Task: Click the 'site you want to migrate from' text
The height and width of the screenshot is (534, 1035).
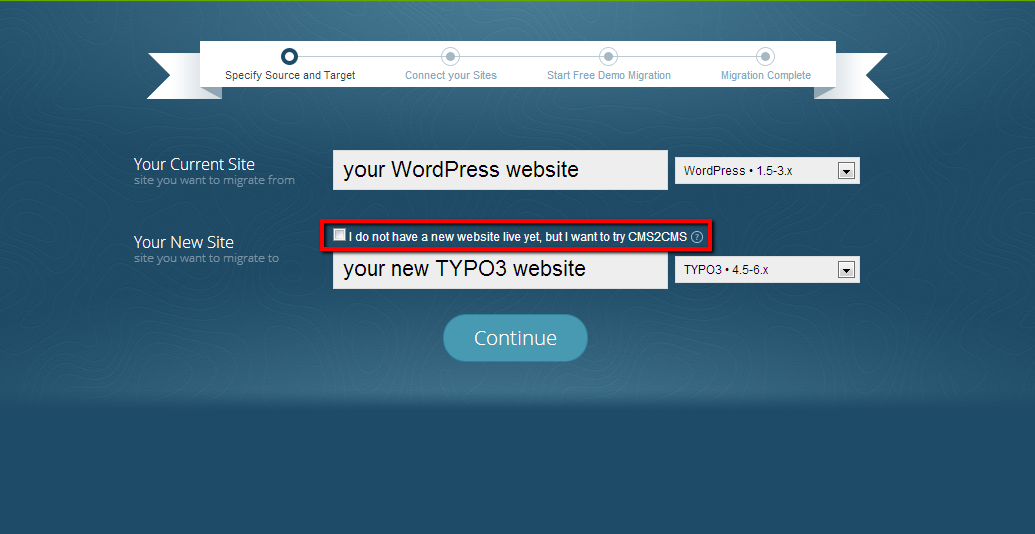Action: tap(214, 180)
